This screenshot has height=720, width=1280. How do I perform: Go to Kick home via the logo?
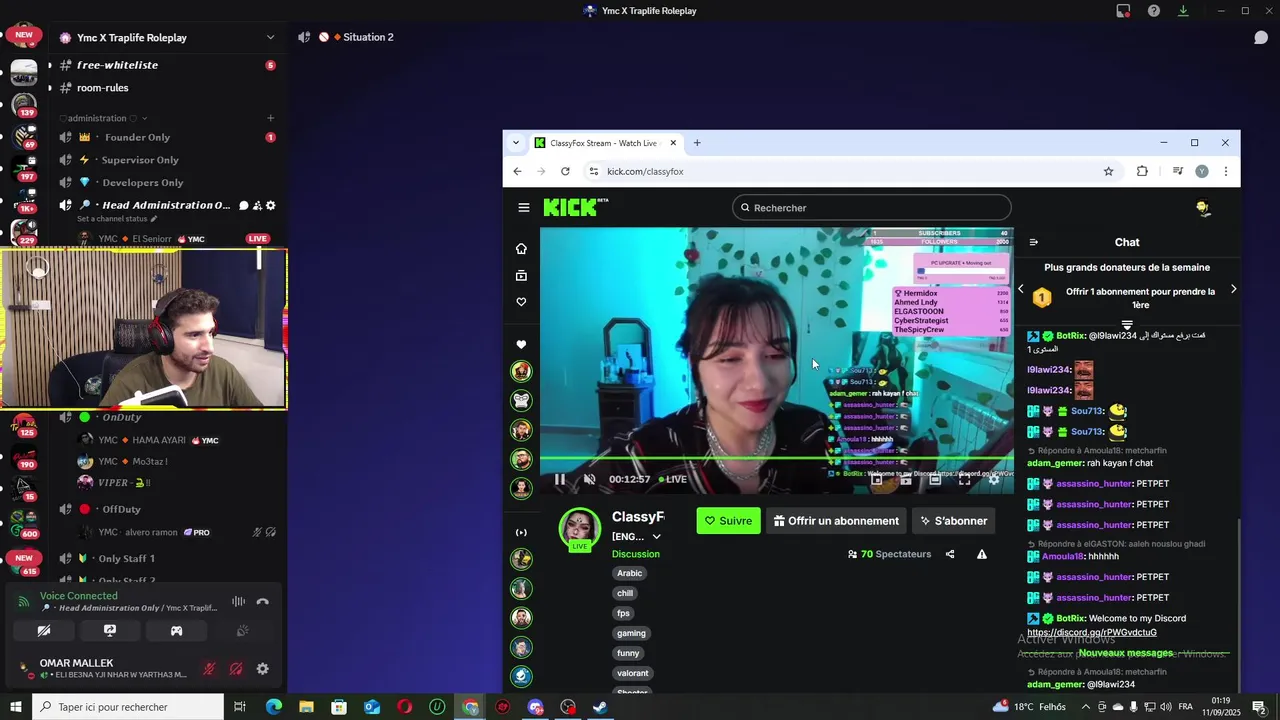[x=575, y=207]
